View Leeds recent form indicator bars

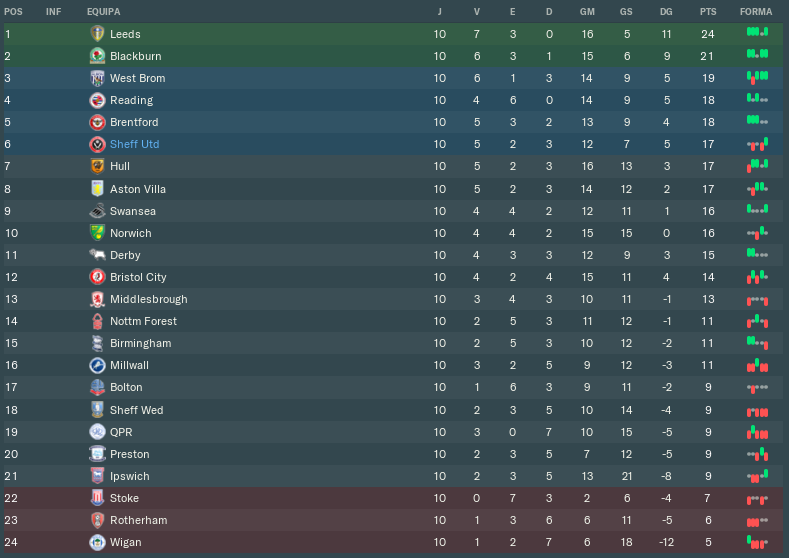[757, 33]
